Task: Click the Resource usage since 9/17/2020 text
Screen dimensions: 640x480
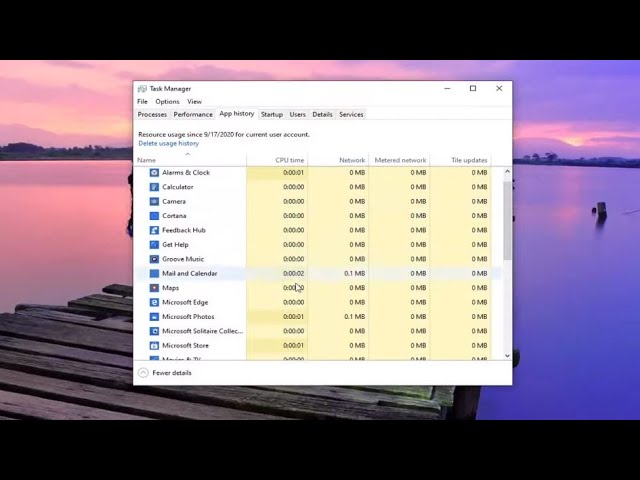Action: [x=224, y=135]
